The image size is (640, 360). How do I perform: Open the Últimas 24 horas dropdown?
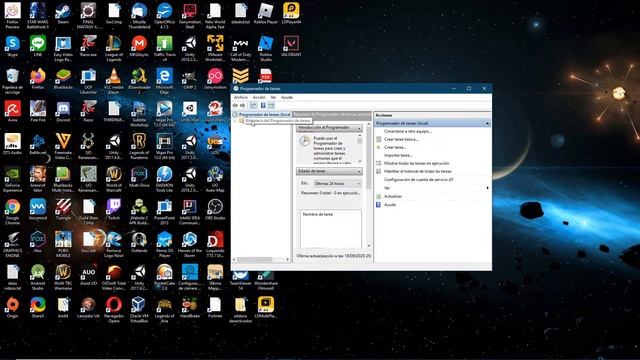337,184
